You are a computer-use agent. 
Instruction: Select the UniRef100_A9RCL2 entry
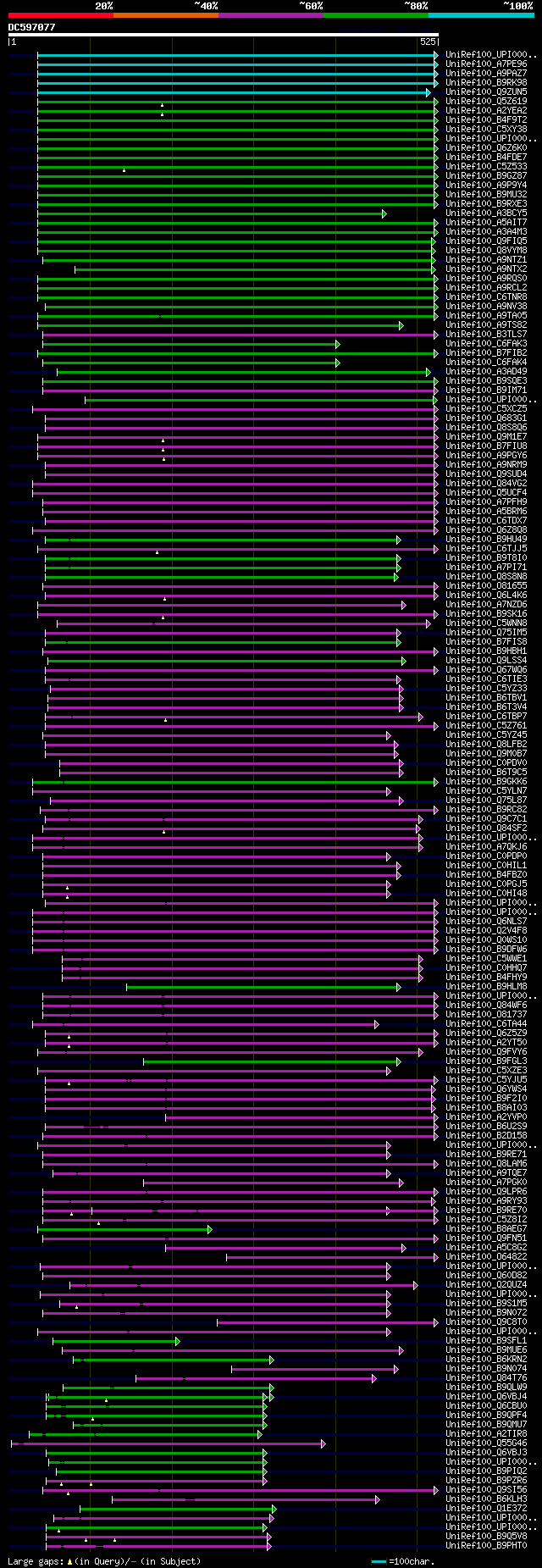[486, 288]
